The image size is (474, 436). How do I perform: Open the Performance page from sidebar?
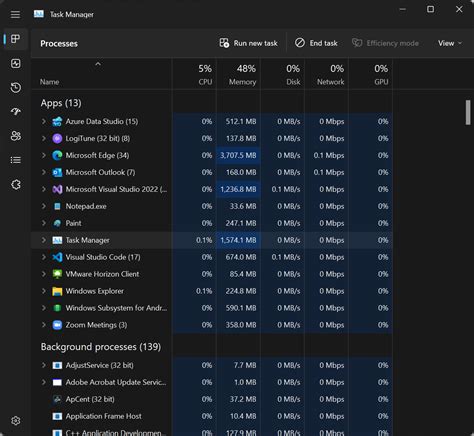pyautogui.click(x=16, y=63)
